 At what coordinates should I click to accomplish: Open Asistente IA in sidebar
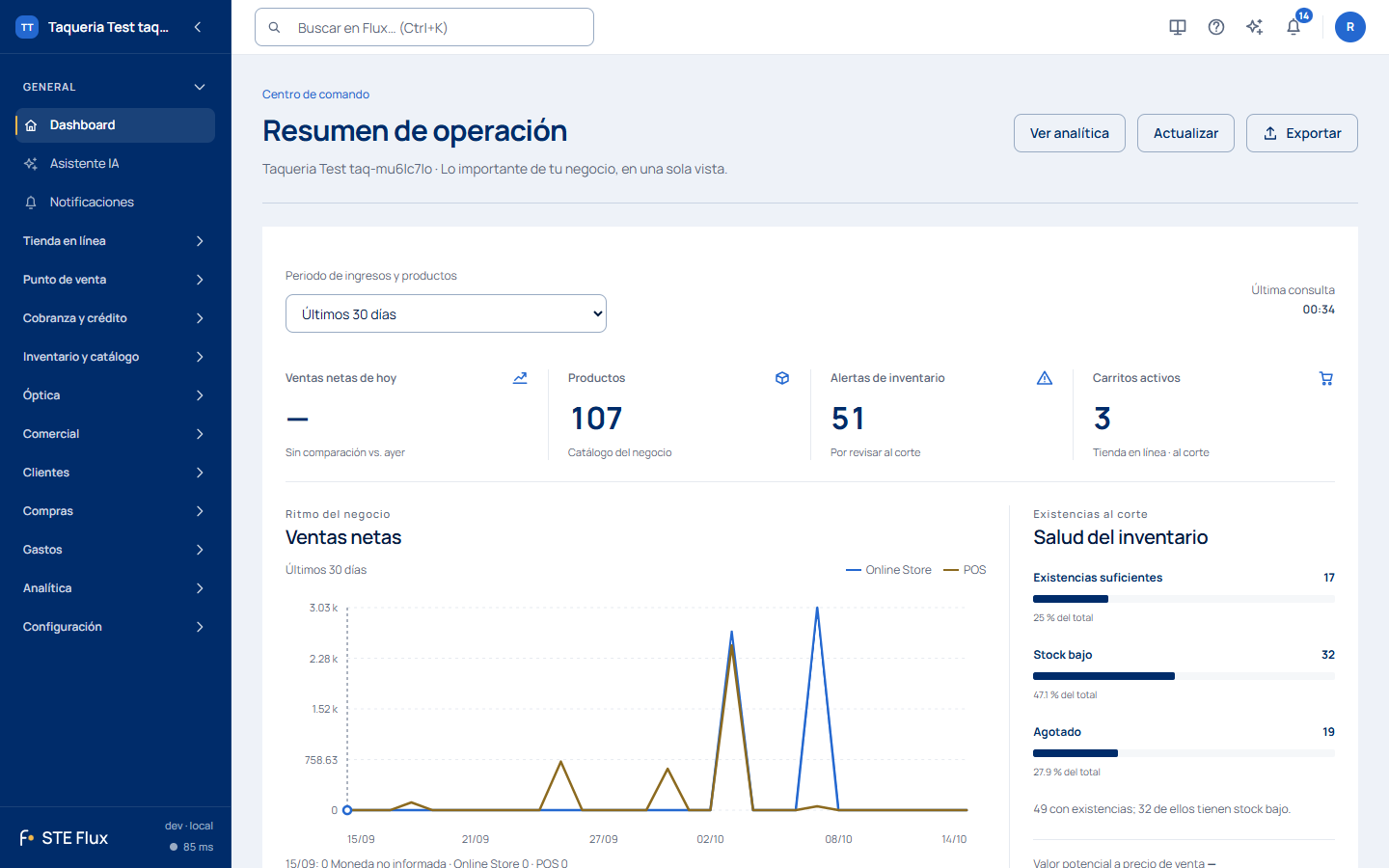tap(115, 164)
